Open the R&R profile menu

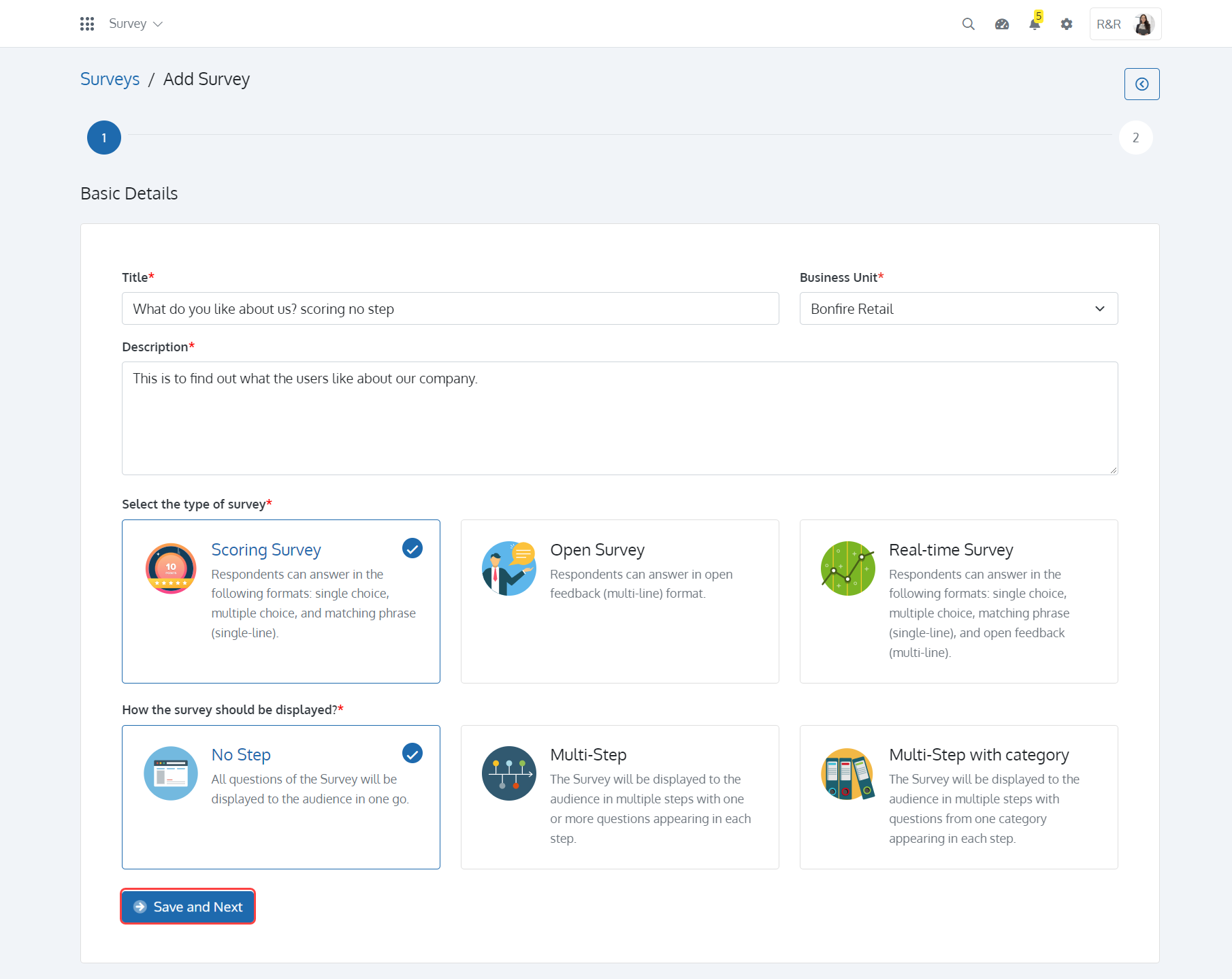pos(1125,24)
